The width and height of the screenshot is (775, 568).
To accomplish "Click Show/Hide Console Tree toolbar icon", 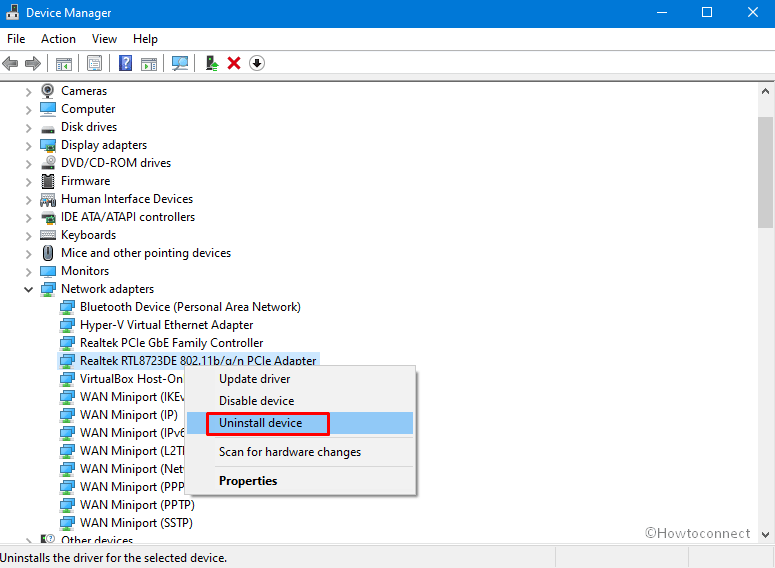I will point(64,63).
